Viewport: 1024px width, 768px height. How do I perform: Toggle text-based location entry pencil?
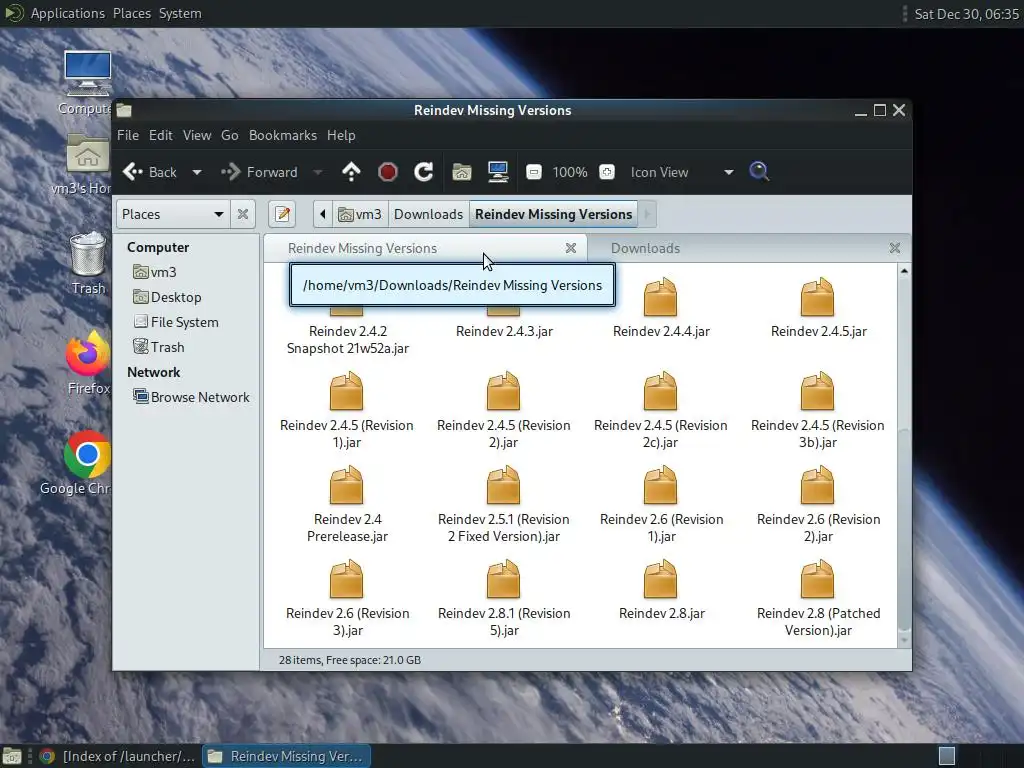click(x=282, y=214)
